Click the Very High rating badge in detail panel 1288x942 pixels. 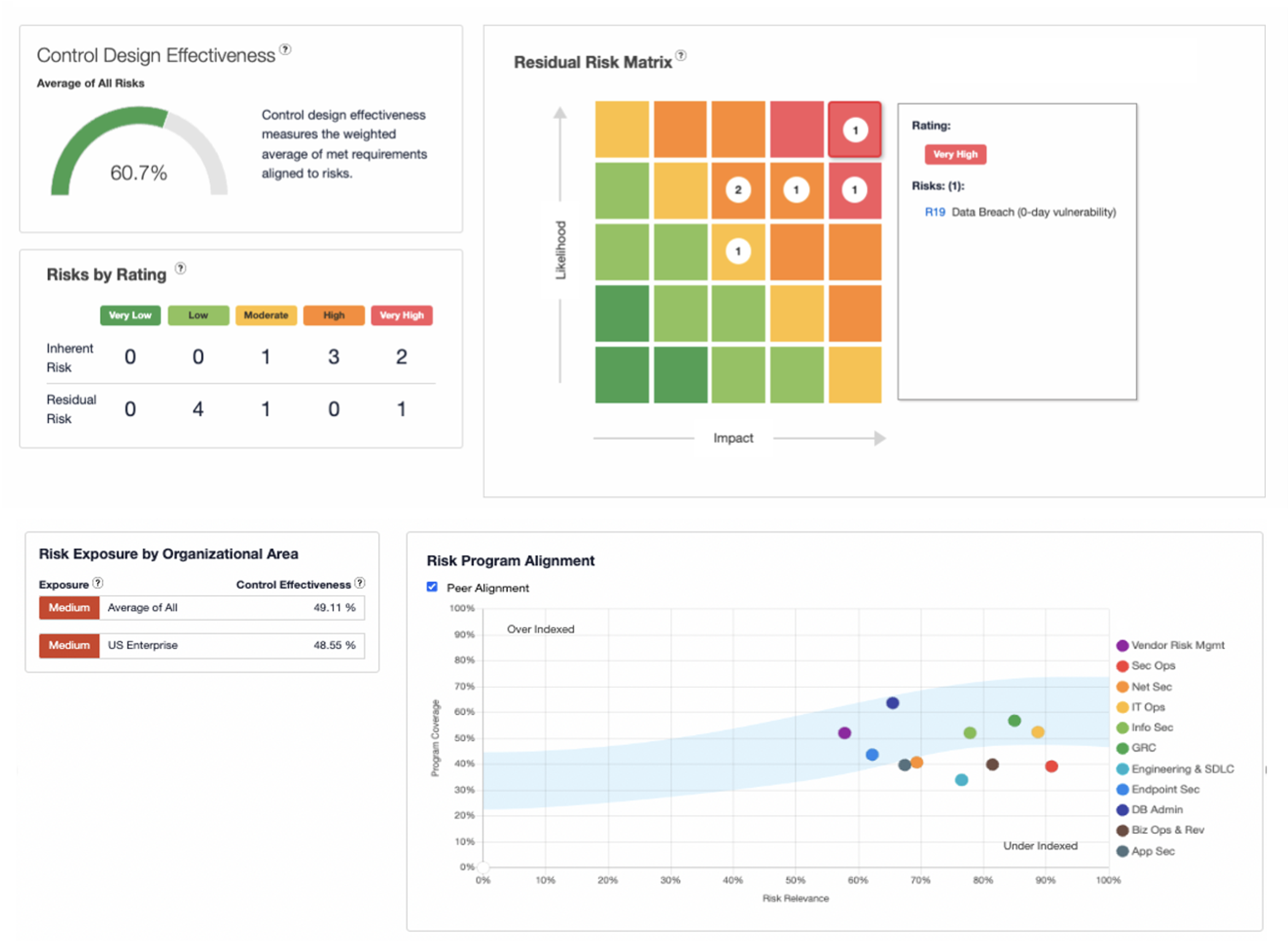955,155
